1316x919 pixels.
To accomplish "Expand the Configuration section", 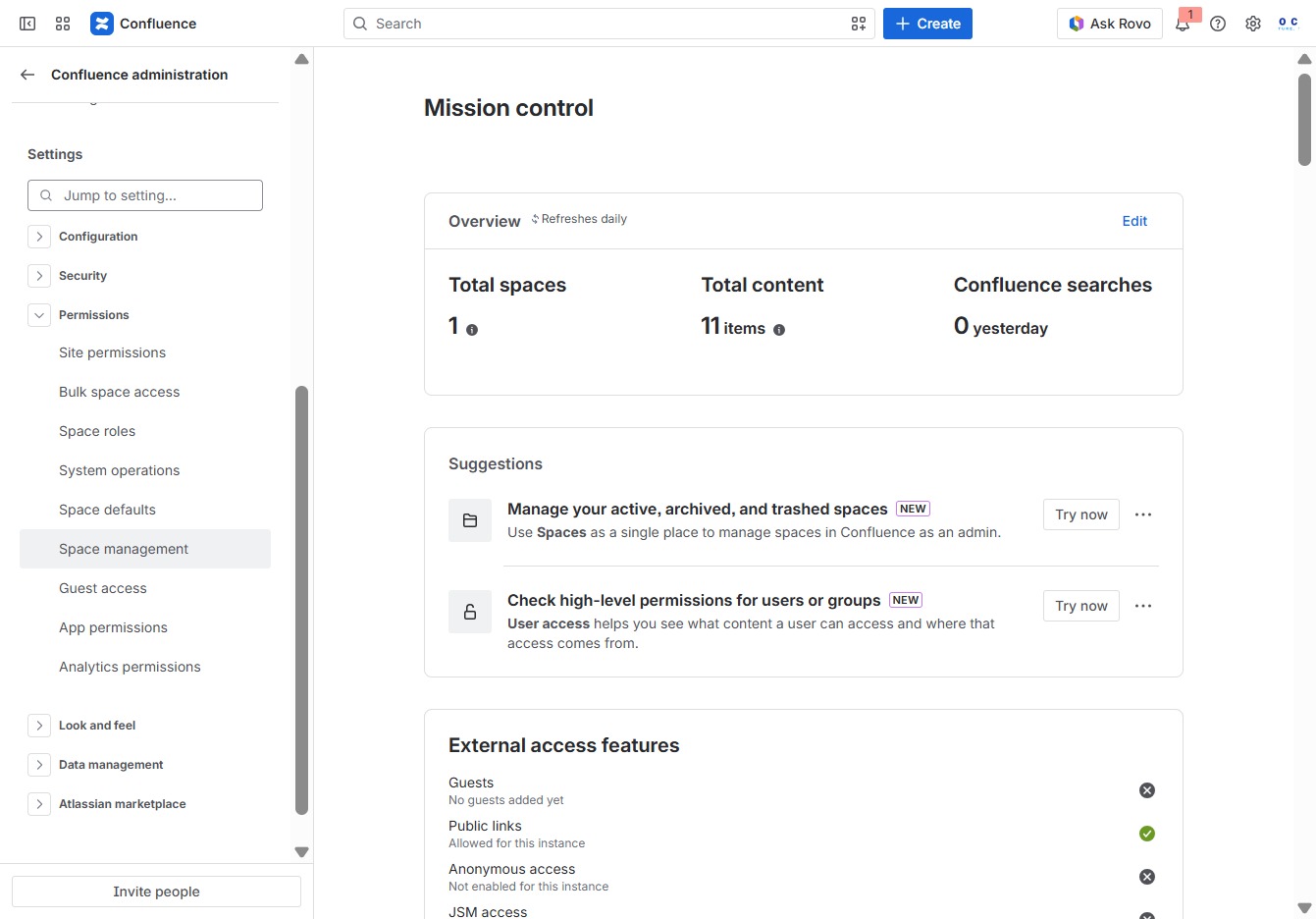I will [x=39, y=237].
